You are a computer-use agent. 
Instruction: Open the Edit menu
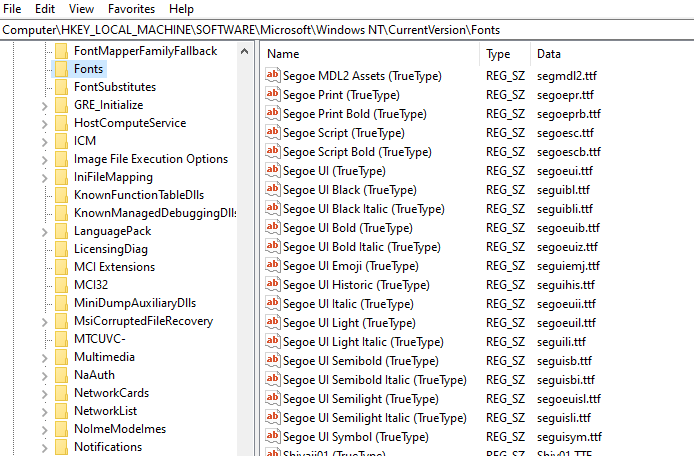coord(45,9)
